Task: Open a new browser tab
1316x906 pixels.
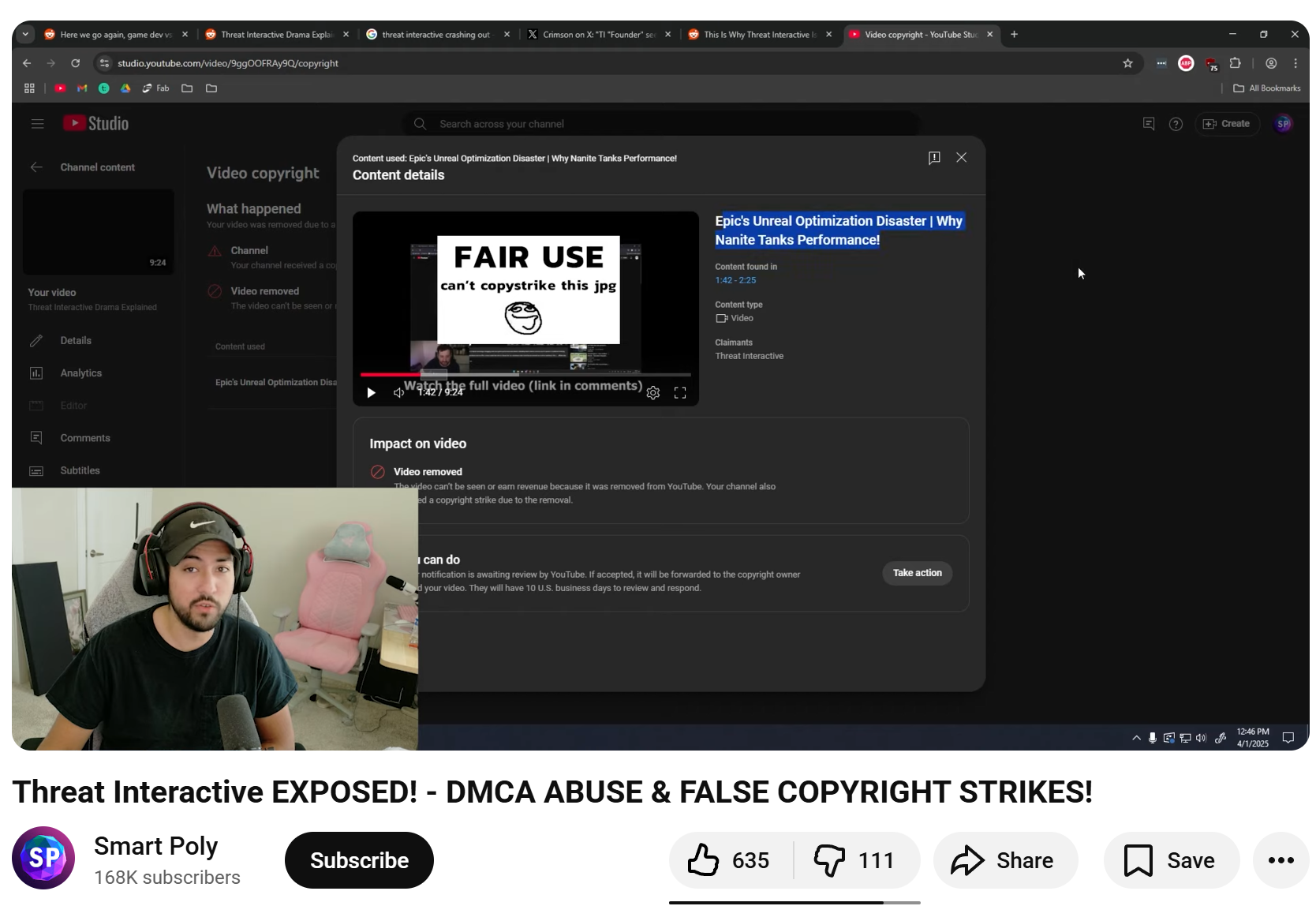Action: [1014, 35]
